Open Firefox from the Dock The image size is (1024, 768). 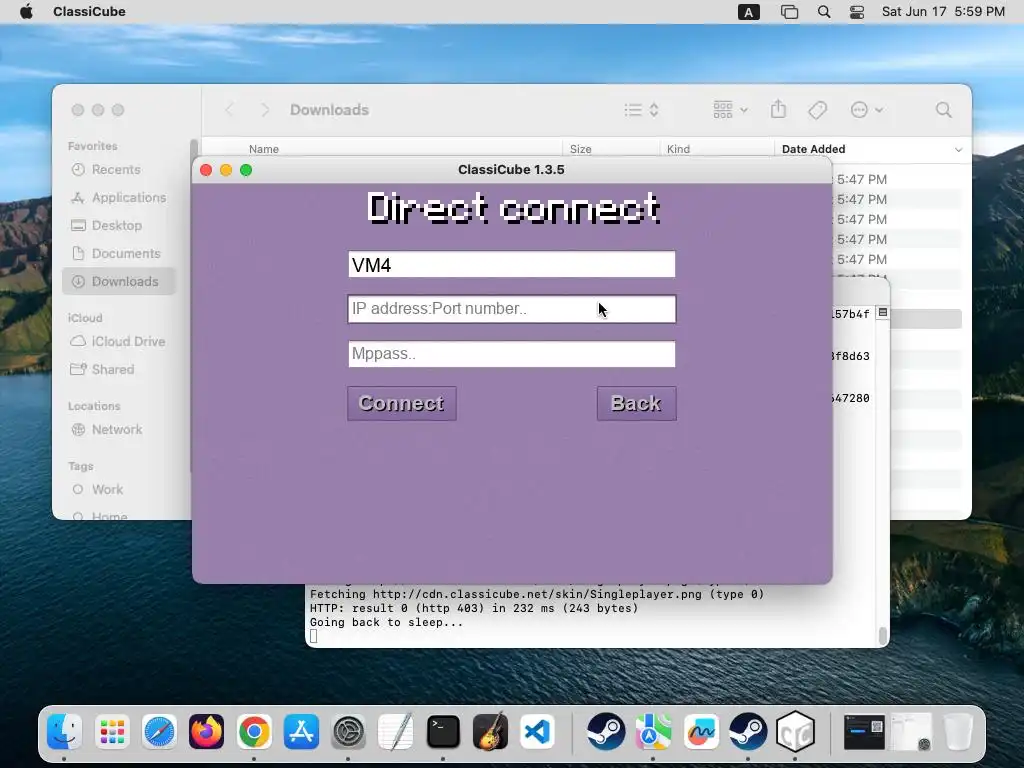click(206, 731)
